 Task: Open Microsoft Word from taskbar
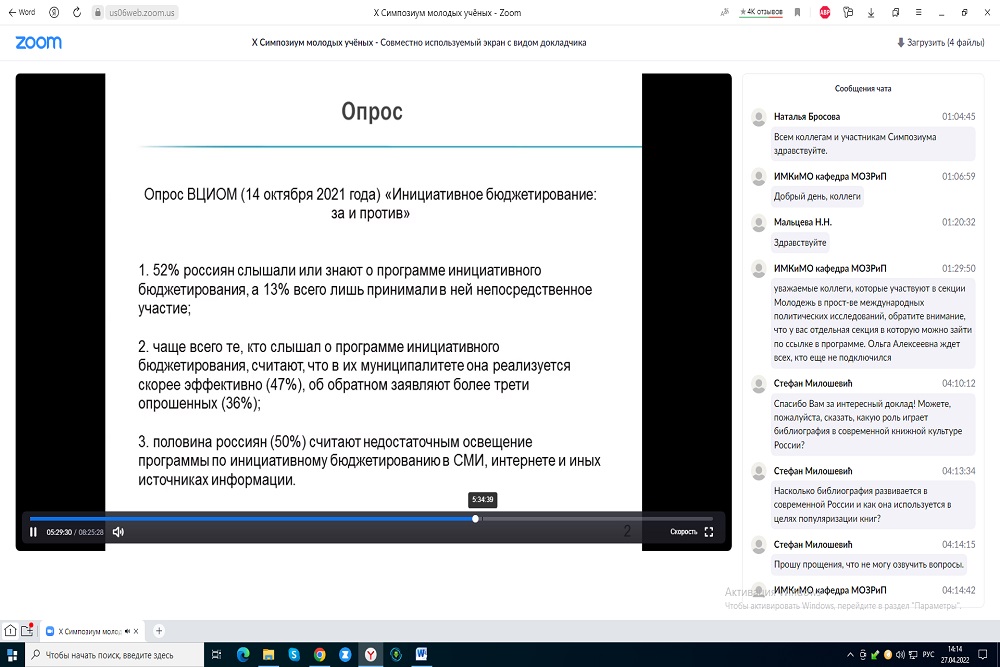click(x=421, y=655)
